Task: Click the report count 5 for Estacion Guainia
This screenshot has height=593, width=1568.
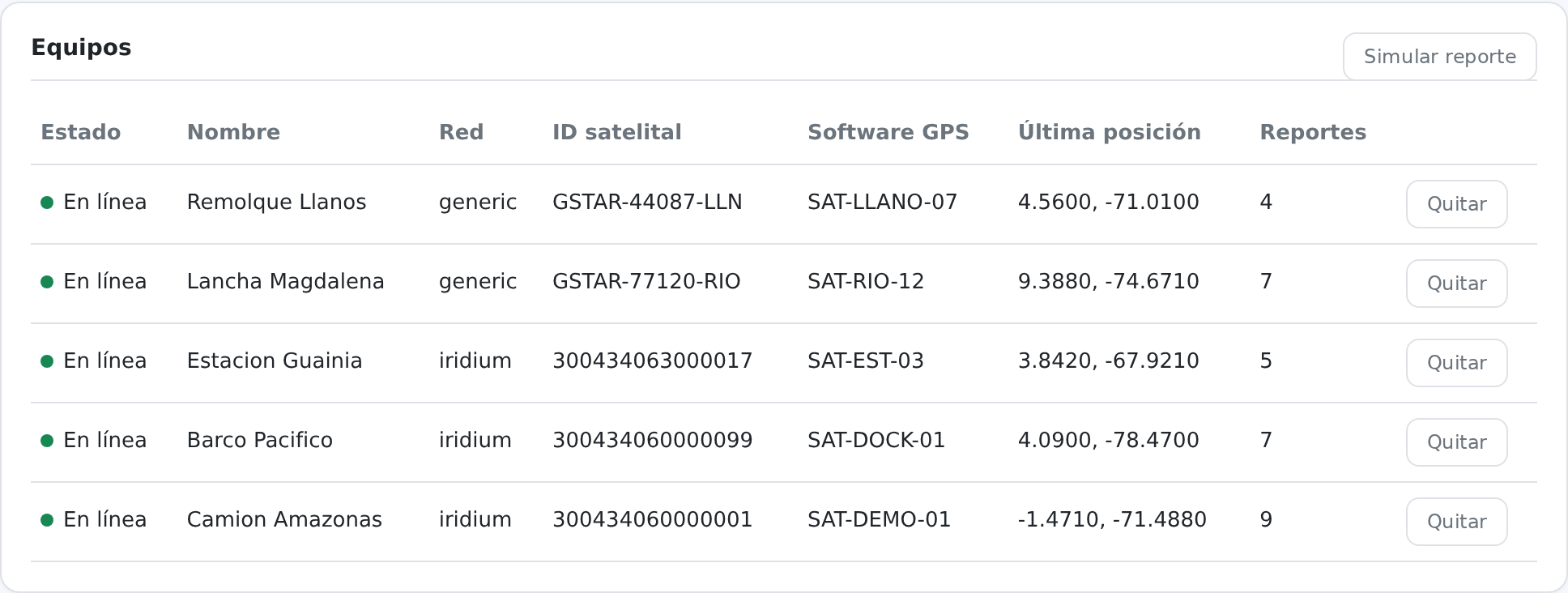Action: click(1266, 361)
